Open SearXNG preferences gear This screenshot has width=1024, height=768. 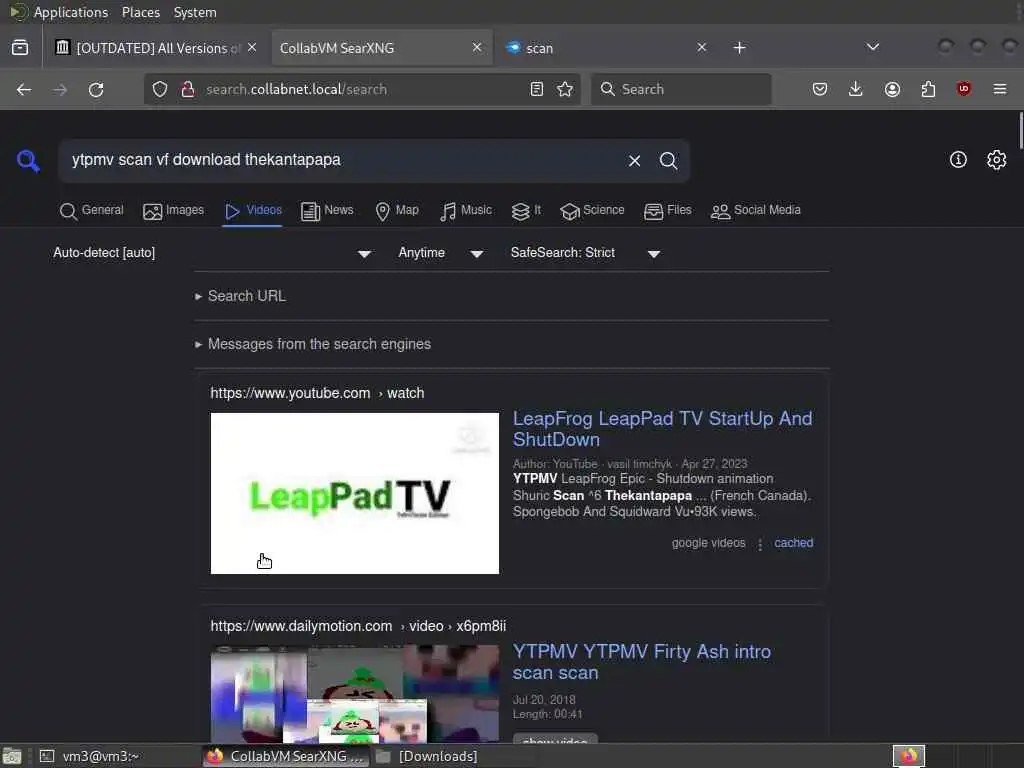997,160
